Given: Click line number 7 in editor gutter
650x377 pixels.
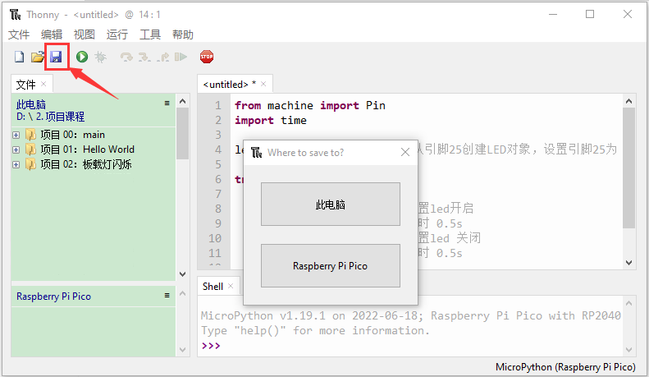Looking at the screenshot, I should coord(218,194).
